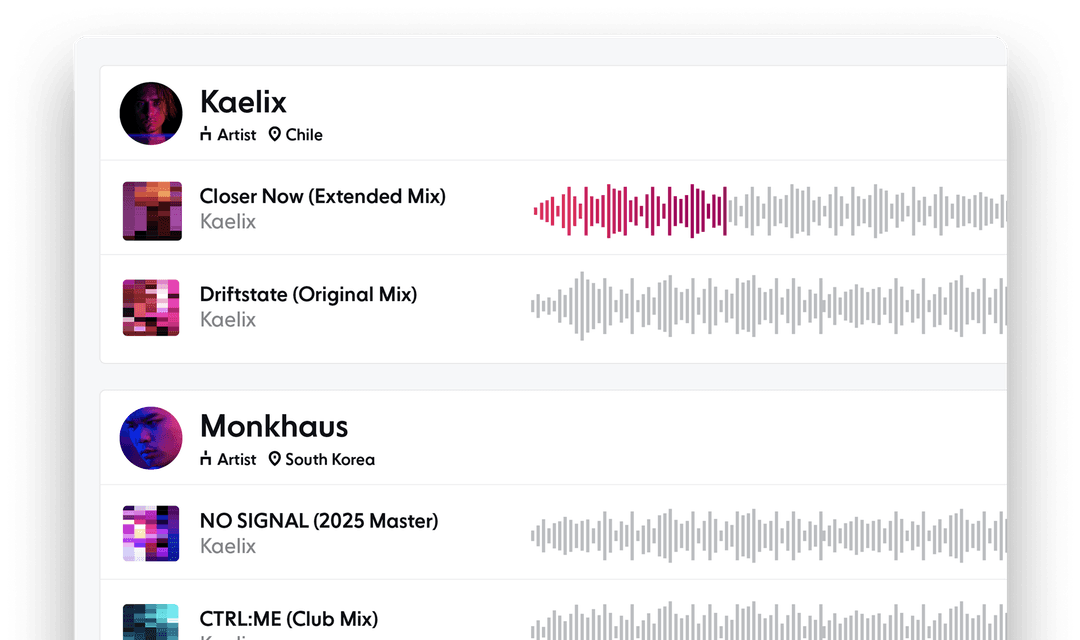Open the Monkhaus artist name heading
The width and height of the screenshot is (1080, 640).
click(x=274, y=427)
